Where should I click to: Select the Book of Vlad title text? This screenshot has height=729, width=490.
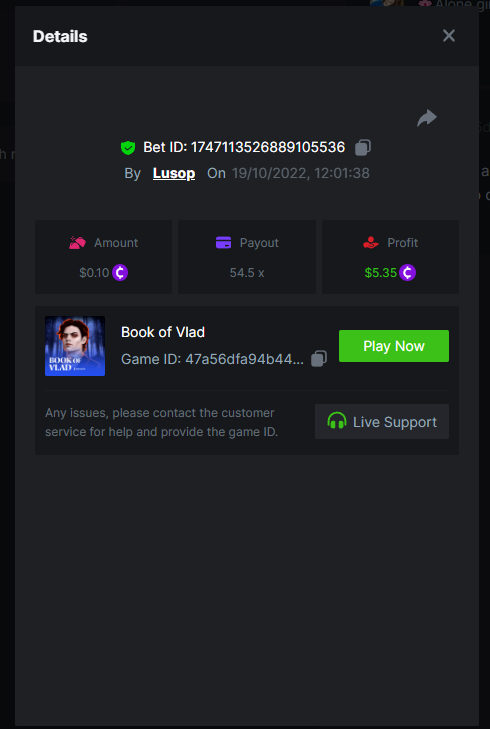163,332
